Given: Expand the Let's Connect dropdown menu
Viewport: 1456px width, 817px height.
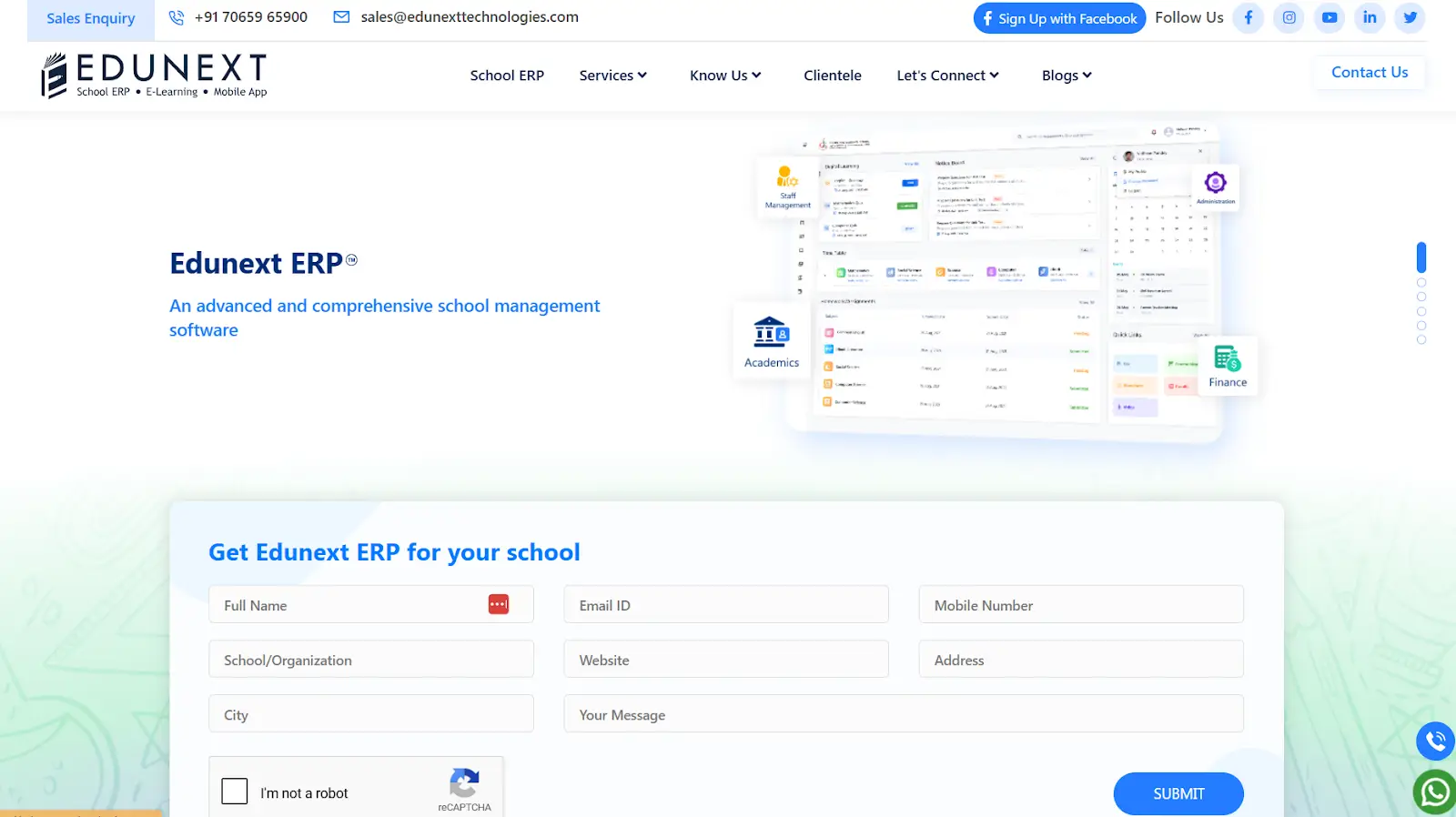Looking at the screenshot, I should click(947, 76).
